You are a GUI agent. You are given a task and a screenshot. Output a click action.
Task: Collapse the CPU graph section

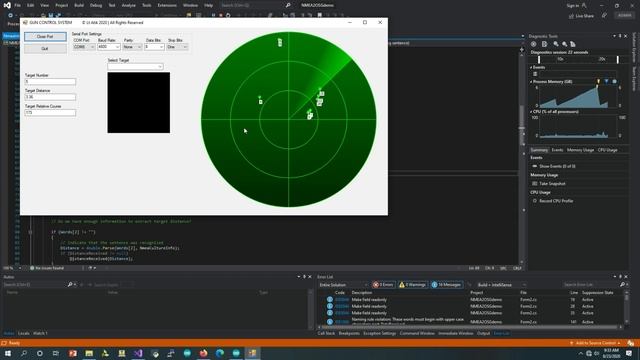pyautogui.click(x=531, y=112)
